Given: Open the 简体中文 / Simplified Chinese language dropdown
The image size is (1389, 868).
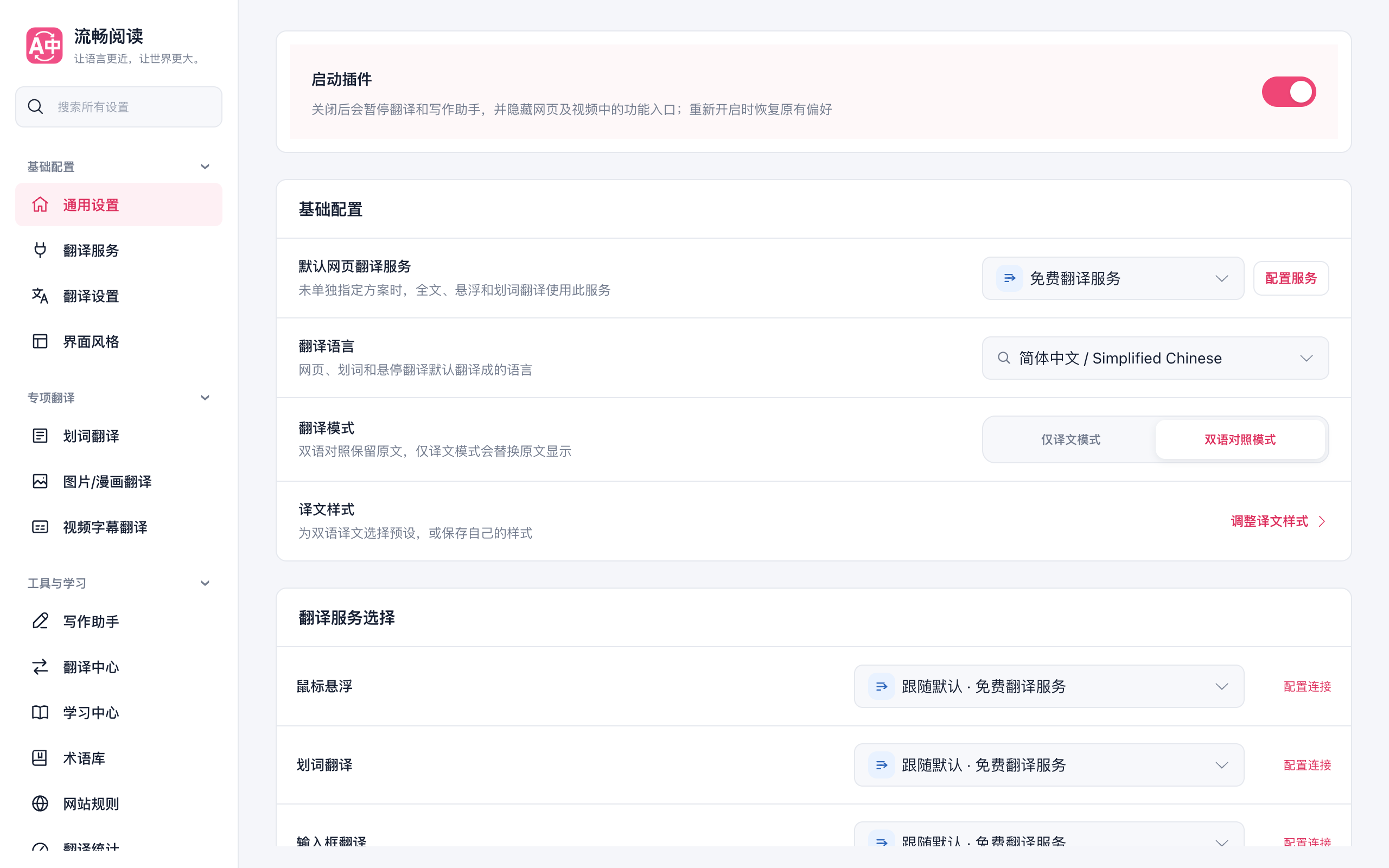Looking at the screenshot, I should tap(1155, 358).
